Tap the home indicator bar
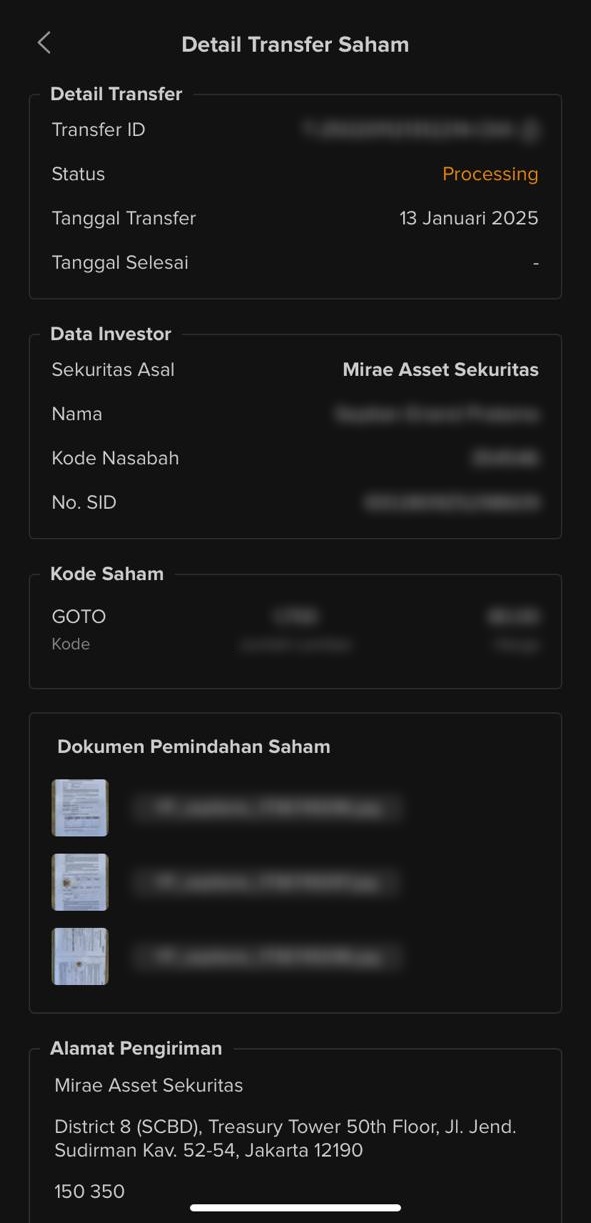The image size is (591, 1223). coord(295,1208)
